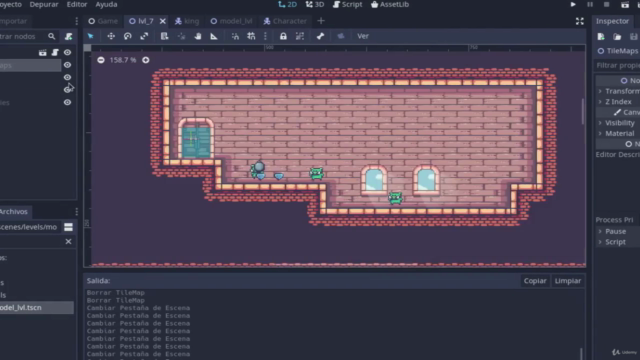The width and height of the screenshot is (640, 360).
Task: Click the scenes/levels path field
Action: 30,227
